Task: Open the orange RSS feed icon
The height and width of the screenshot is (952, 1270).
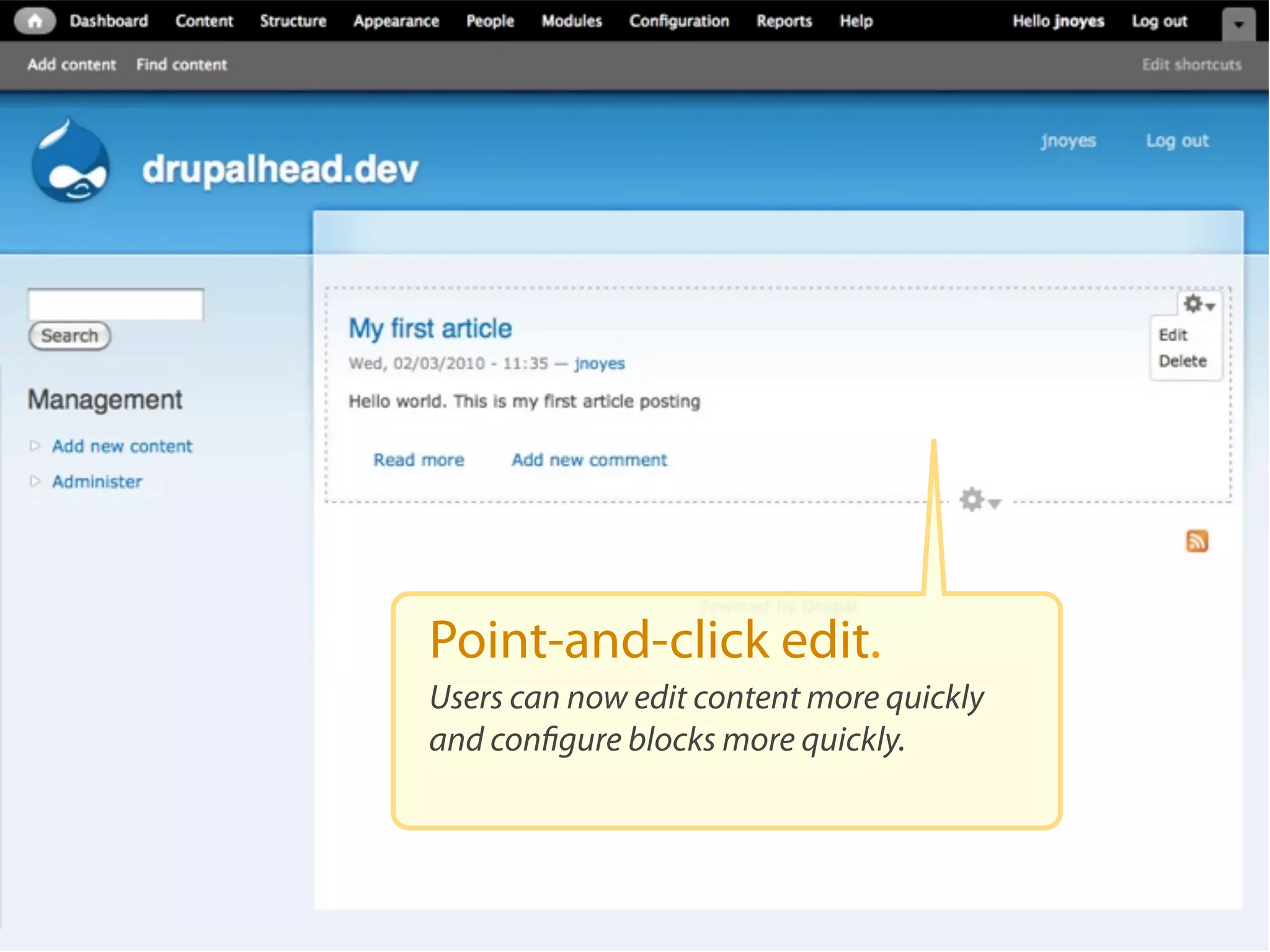Action: point(1197,541)
